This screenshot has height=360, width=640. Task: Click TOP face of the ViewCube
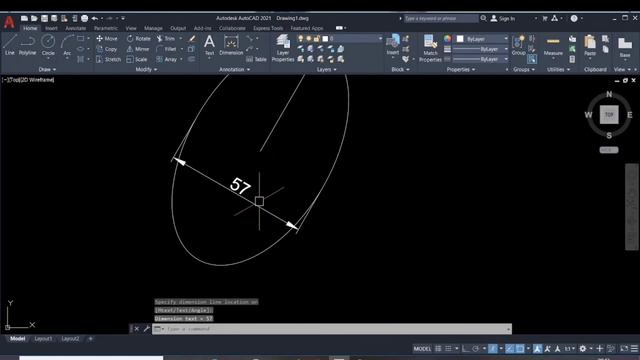609,115
